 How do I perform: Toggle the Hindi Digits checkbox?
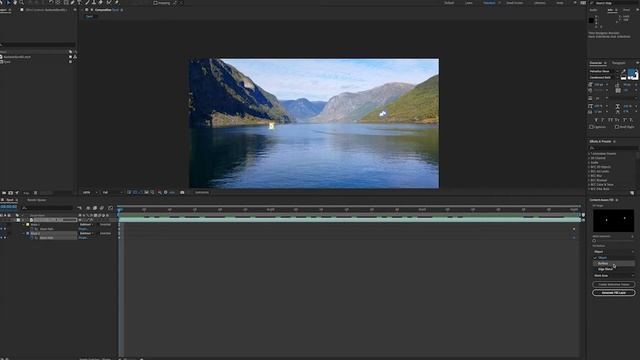click(617, 127)
